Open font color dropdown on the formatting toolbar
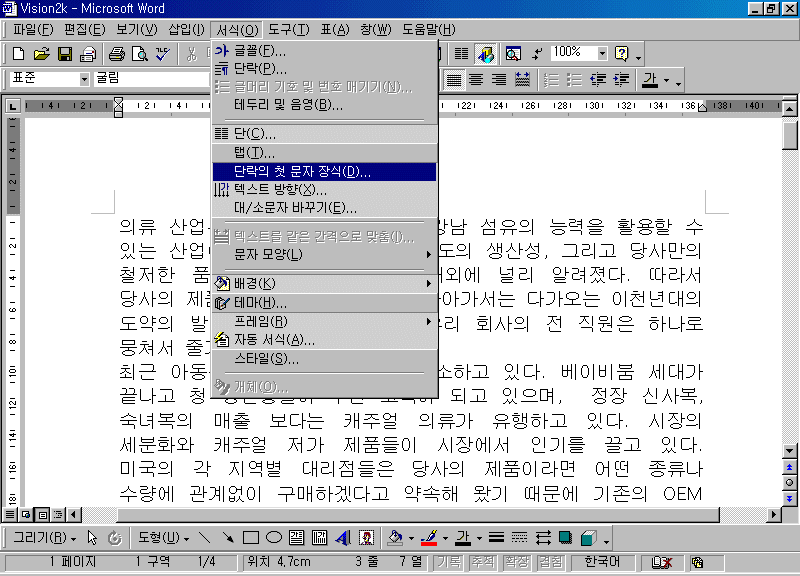The width and height of the screenshot is (800, 576). [666, 81]
